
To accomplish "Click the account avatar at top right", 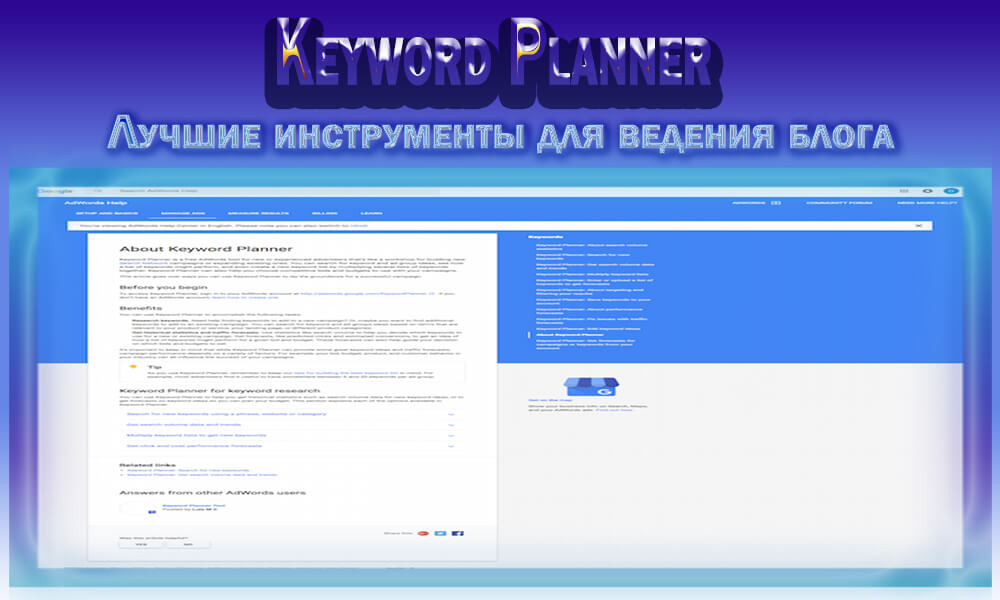I will point(951,191).
